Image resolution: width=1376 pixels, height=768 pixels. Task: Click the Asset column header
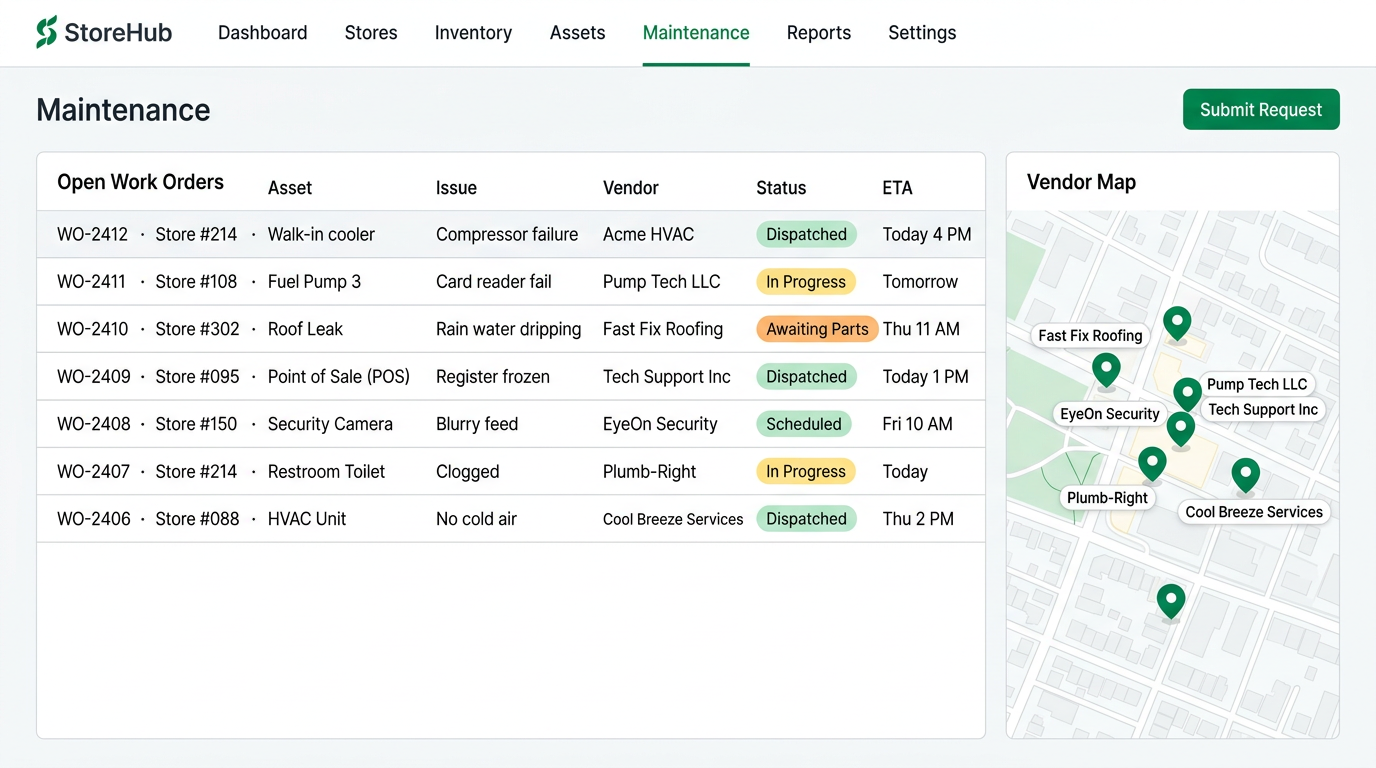290,188
